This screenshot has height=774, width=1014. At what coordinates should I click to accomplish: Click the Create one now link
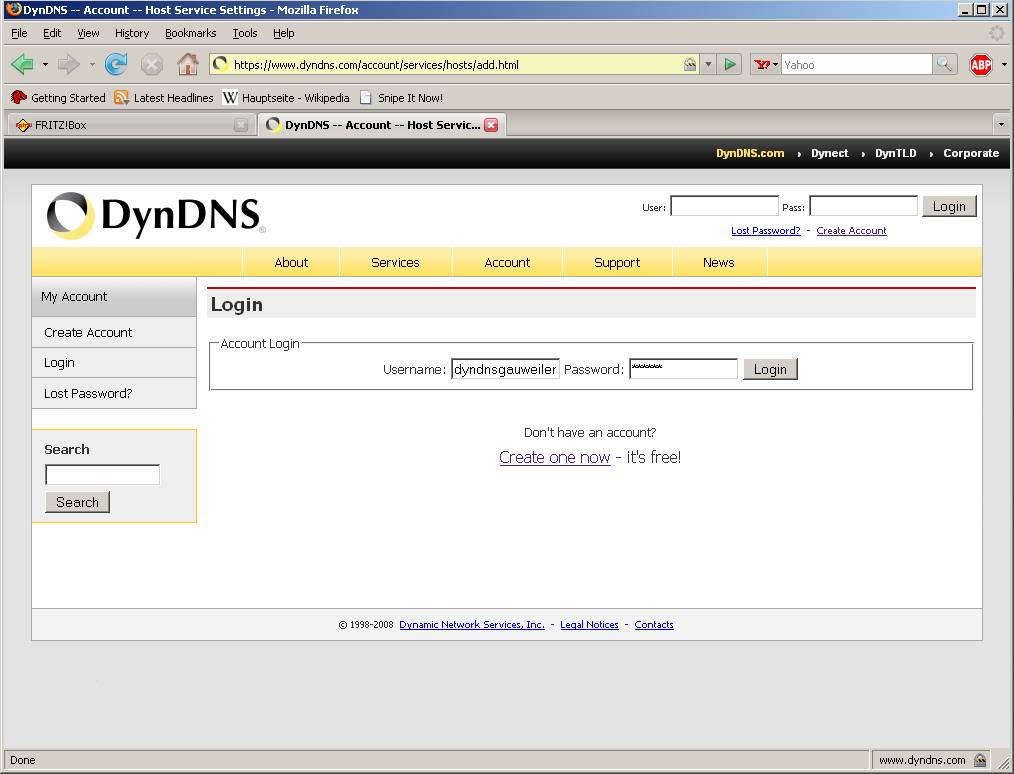(x=554, y=457)
